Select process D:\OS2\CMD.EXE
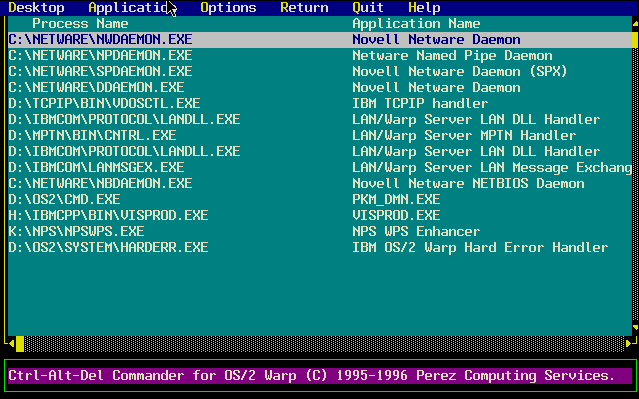The image size is (639, 399). coord(64,199)
